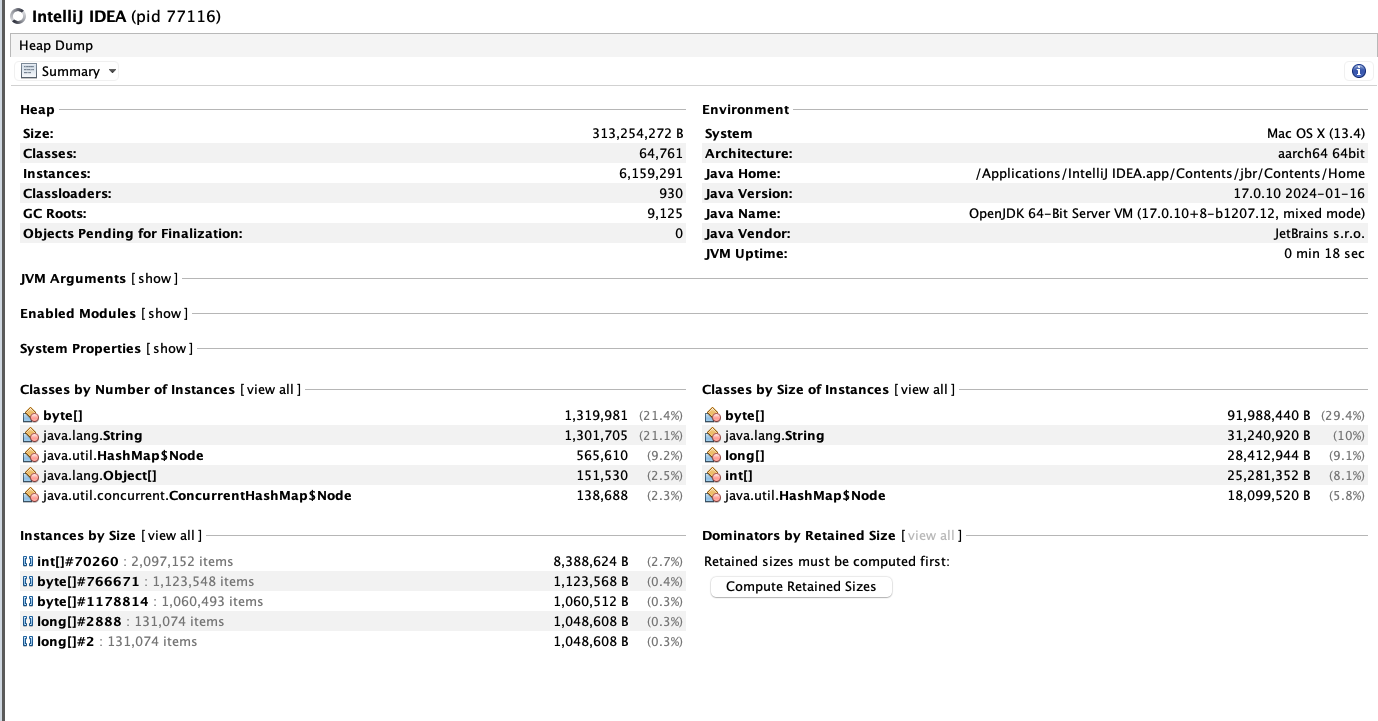
Task: Open int[] class in Size of Instances
Action: pyautogui.click(x=739, y=475)
